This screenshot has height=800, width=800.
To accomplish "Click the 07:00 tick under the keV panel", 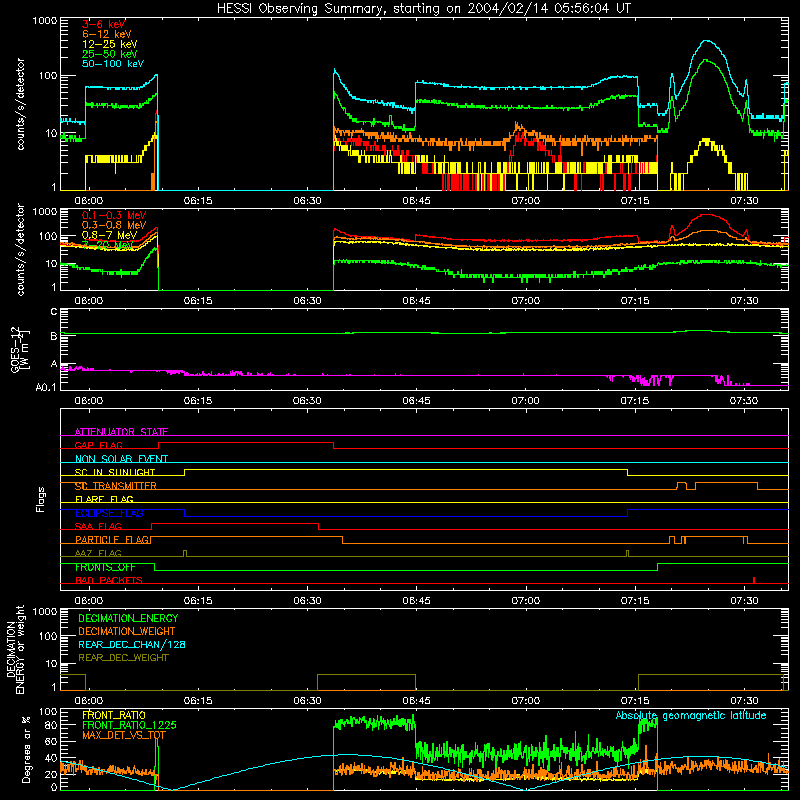I will point(526,201).
